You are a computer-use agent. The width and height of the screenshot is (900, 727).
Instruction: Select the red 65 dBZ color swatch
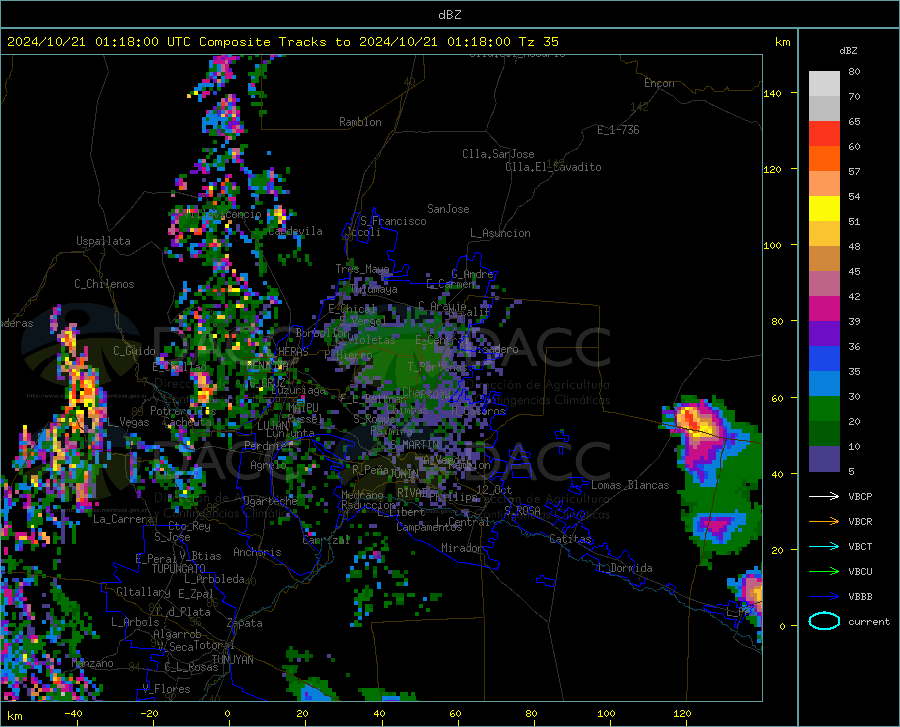click(x=824, y=134)
